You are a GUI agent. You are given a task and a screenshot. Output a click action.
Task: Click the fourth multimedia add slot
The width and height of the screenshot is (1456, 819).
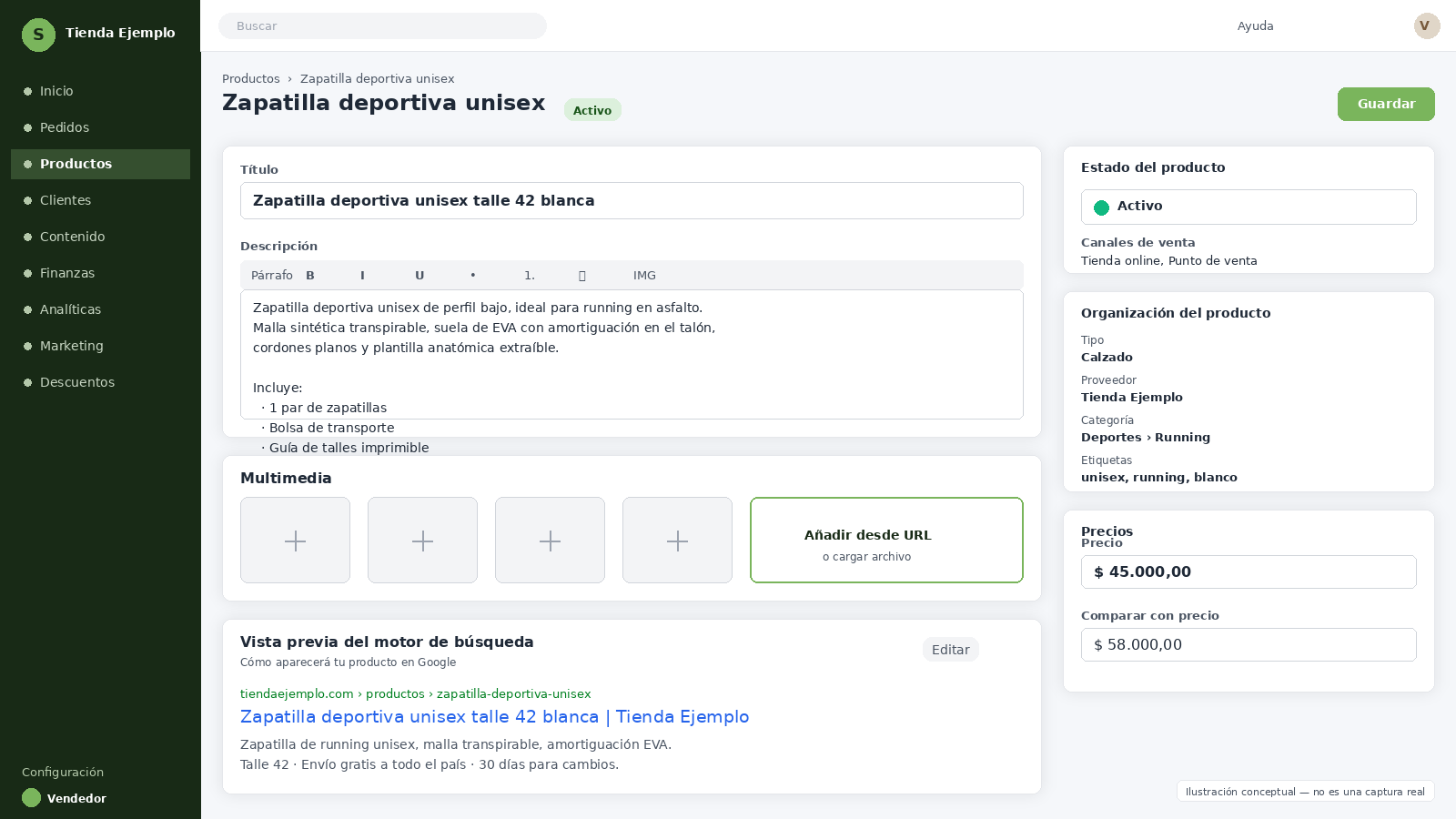tap(677, 540)
